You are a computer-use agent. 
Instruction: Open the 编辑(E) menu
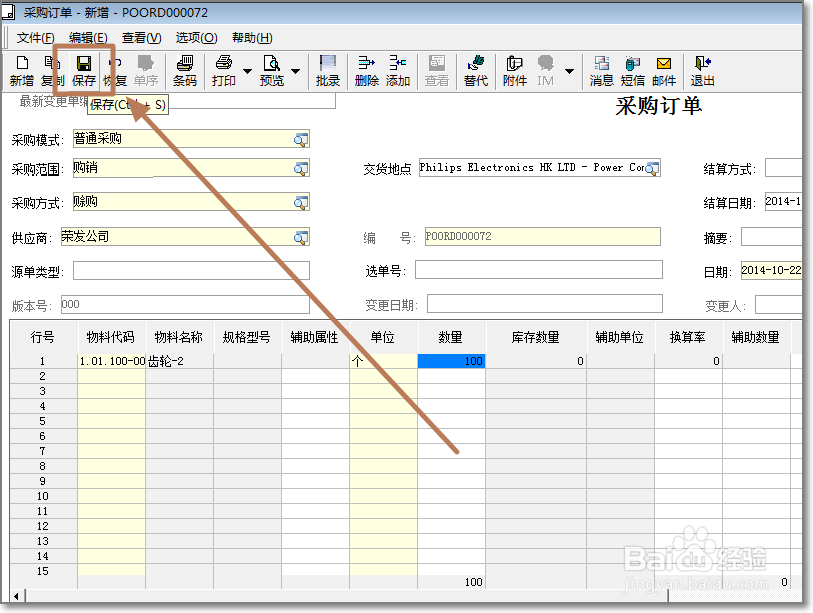click(x=88, y=38)
